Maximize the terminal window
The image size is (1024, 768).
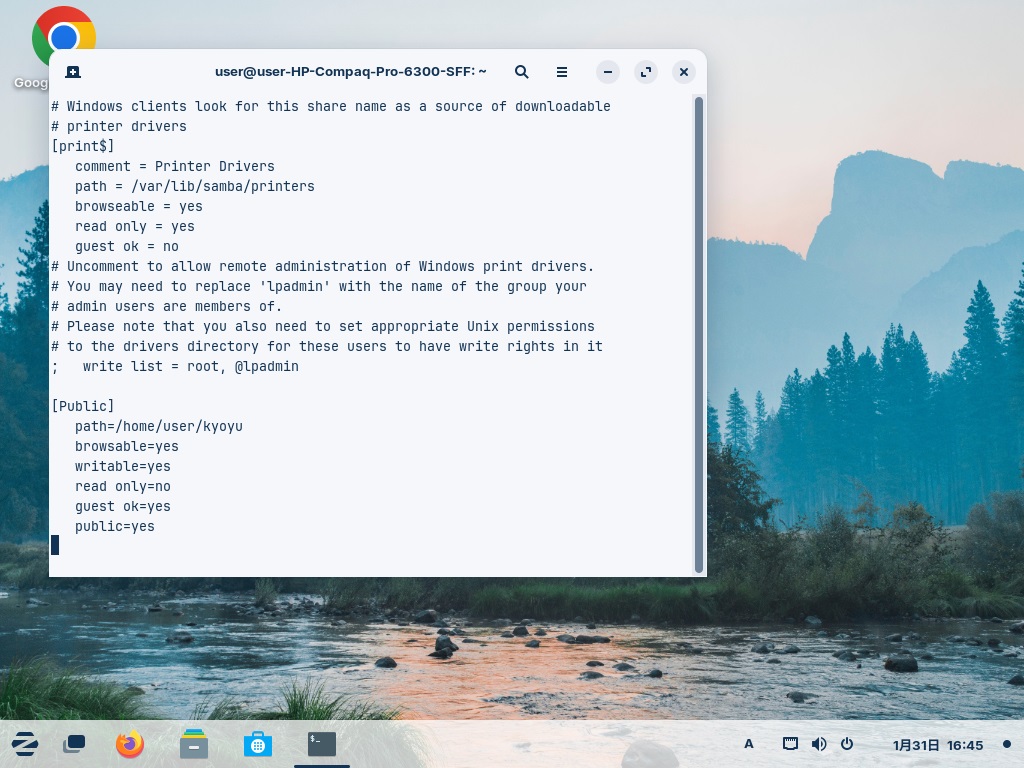(646, 72)
